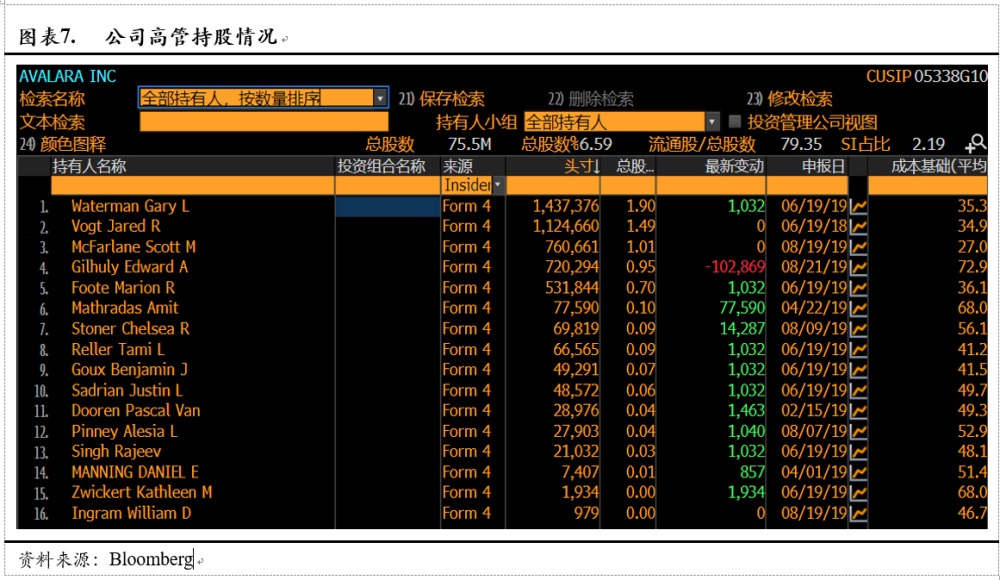
Task: Open chart icon for Waterman Gary L row
Action: coord(858,206)
